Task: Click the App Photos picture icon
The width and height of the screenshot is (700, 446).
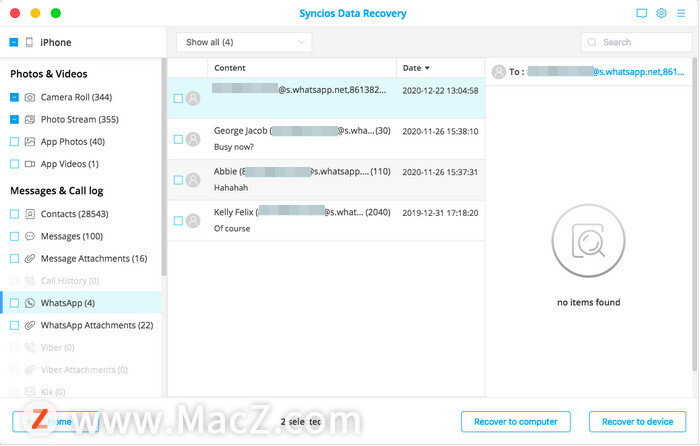Action: pos(30,142)
